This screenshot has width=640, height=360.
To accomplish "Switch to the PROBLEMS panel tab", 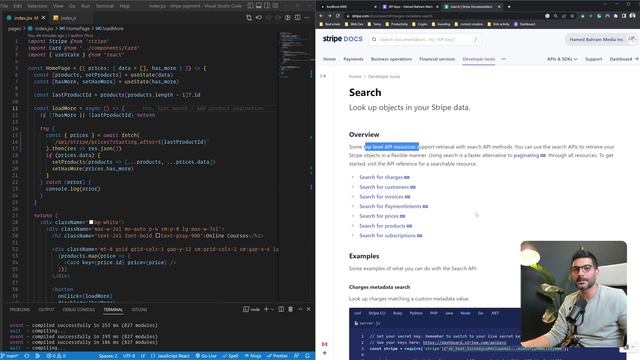I will 20,310.
